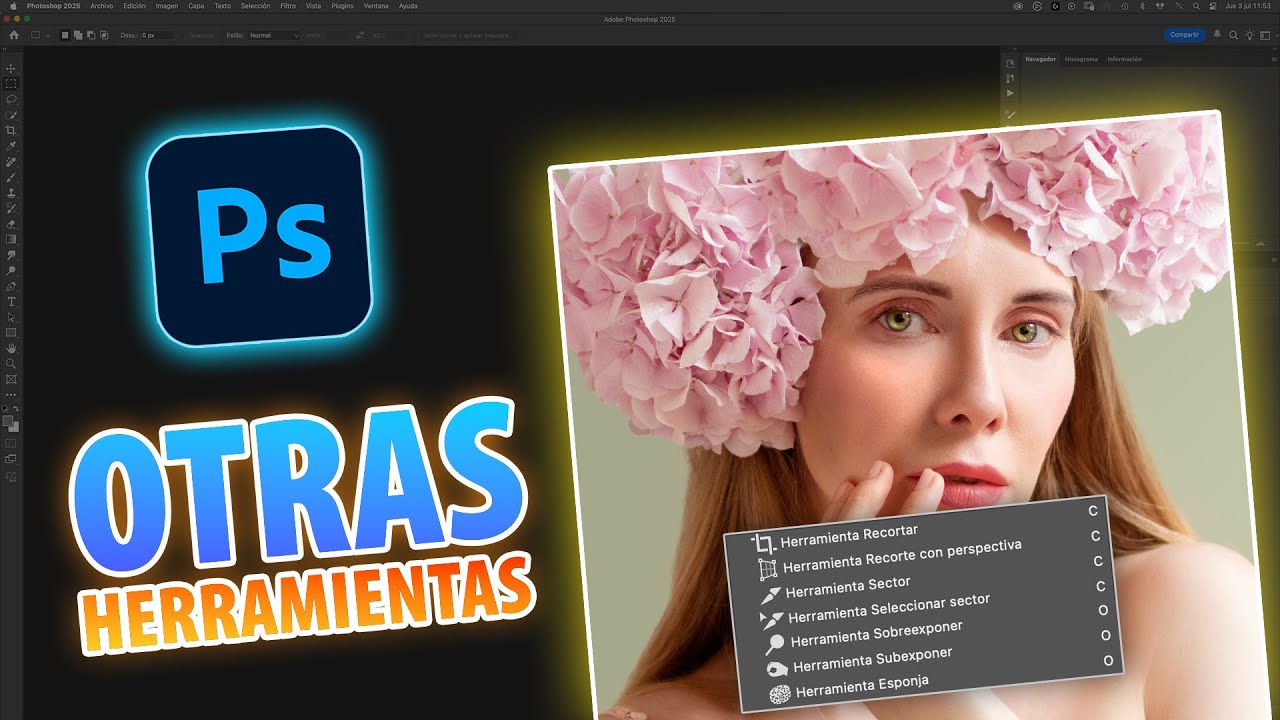
Task: Open the Discover lightbulb icon
Action: click(1249, 35)
